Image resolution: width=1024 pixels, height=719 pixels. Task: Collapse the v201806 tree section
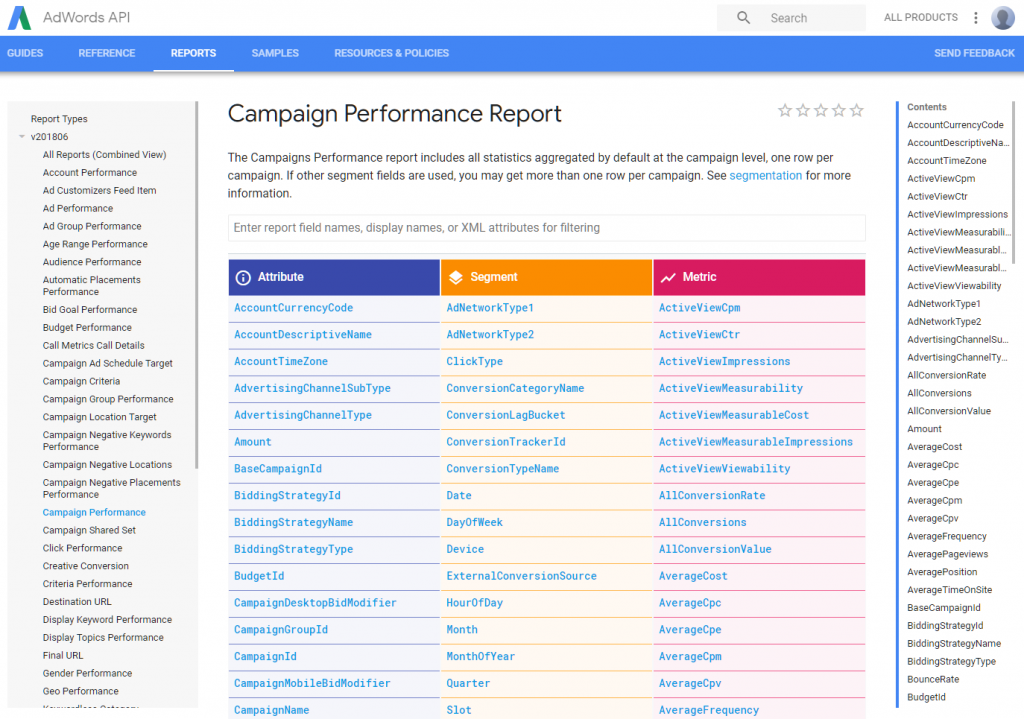(22, 136)
